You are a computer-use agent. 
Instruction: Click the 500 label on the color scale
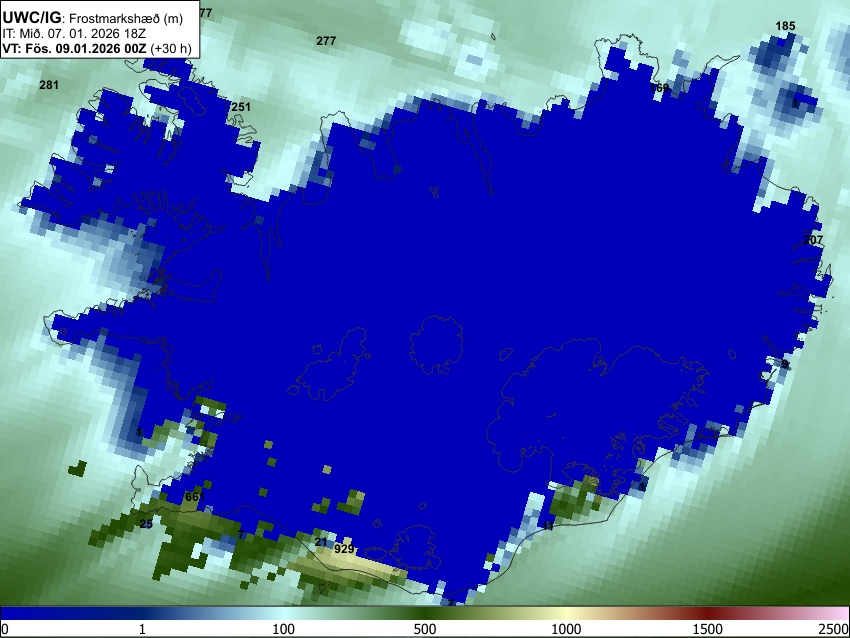424,629
